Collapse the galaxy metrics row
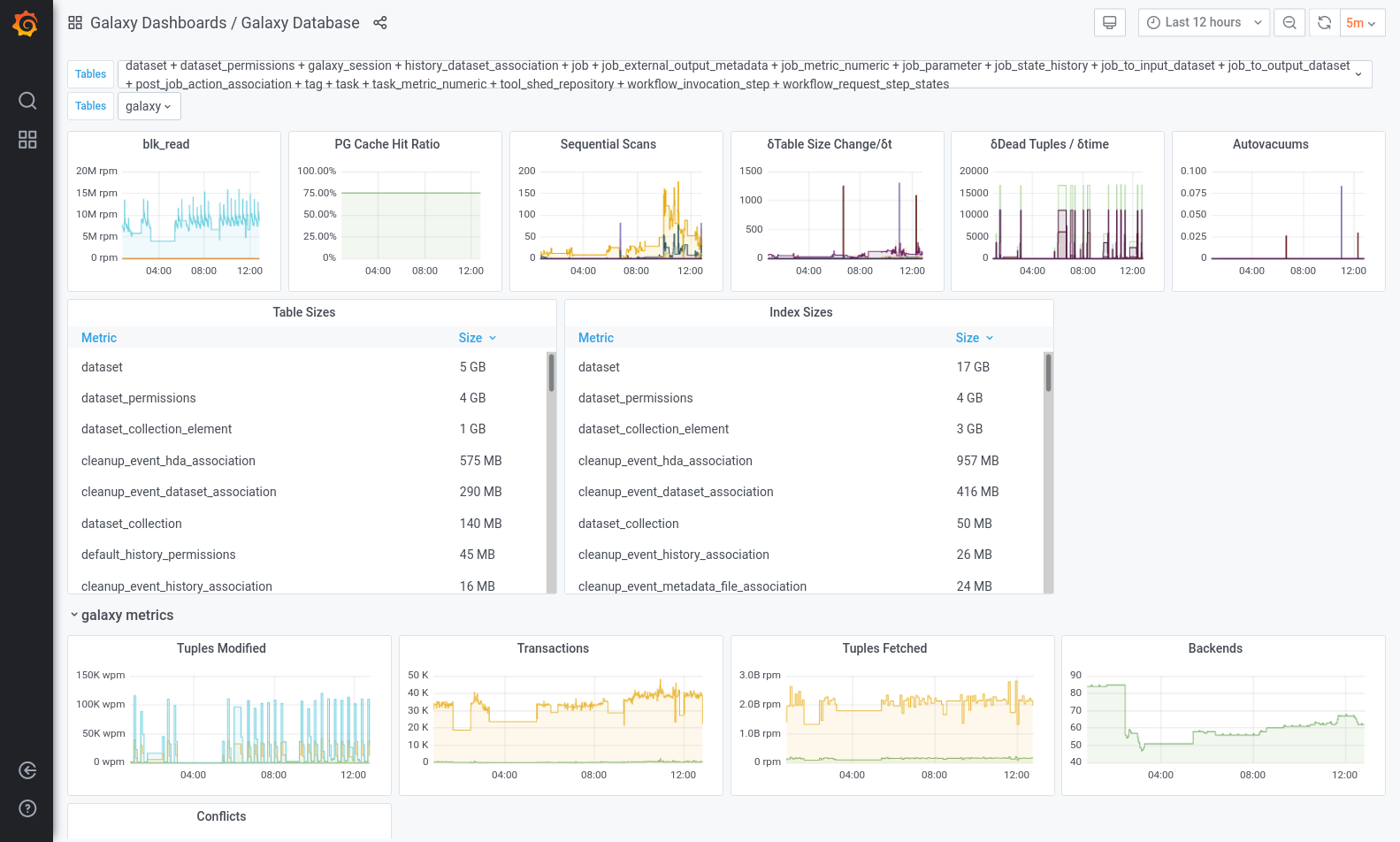Viewport: 1400px width, 842px height. click(x=122, y=615)
